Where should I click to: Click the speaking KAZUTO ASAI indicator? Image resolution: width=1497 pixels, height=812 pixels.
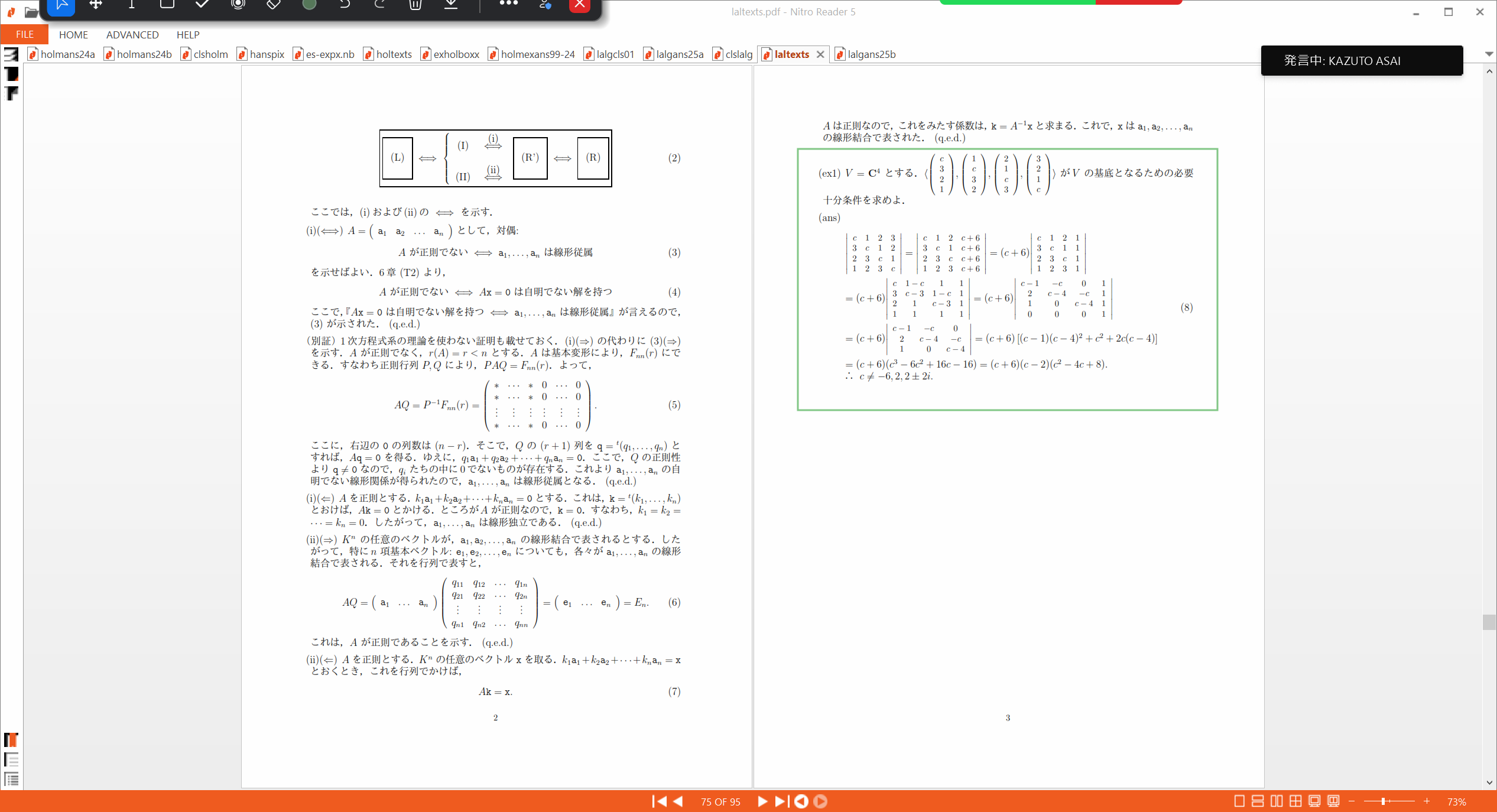1362,60
